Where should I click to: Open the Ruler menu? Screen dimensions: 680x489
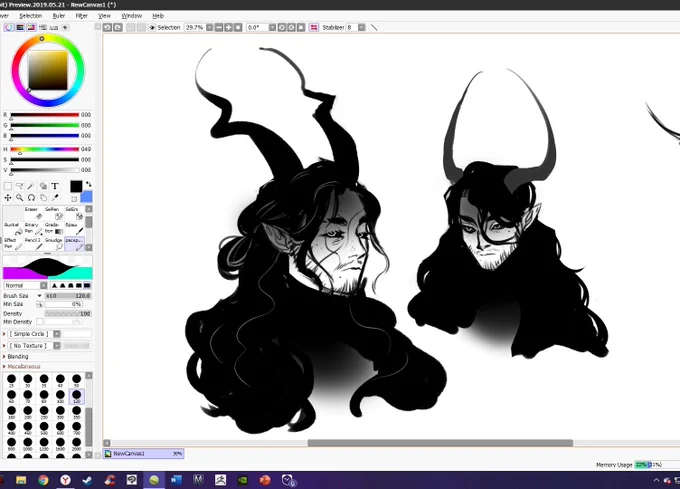[x=59, y=16]
